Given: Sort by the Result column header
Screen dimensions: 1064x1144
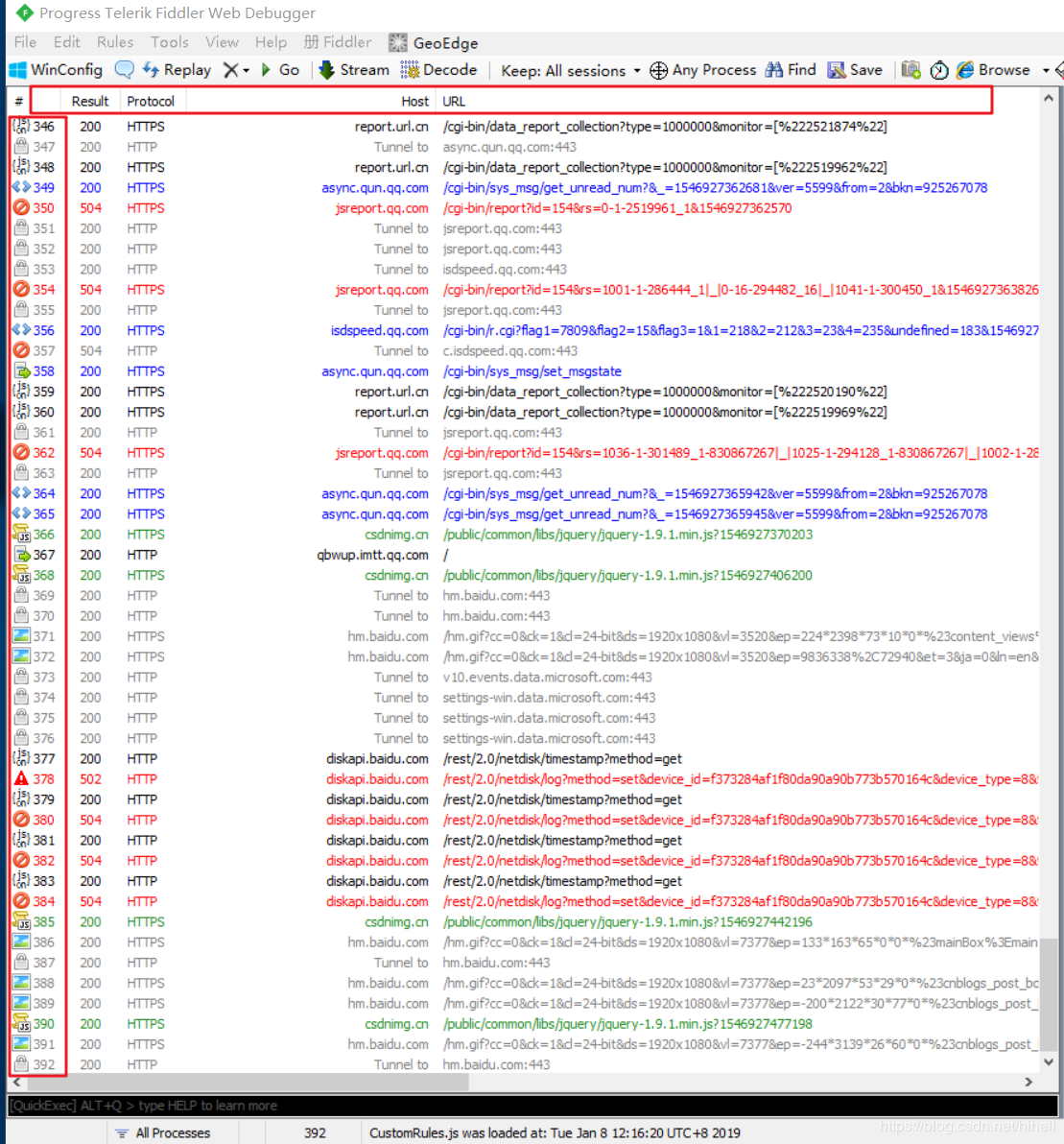Looking at the screenshot, I should 89,102.
